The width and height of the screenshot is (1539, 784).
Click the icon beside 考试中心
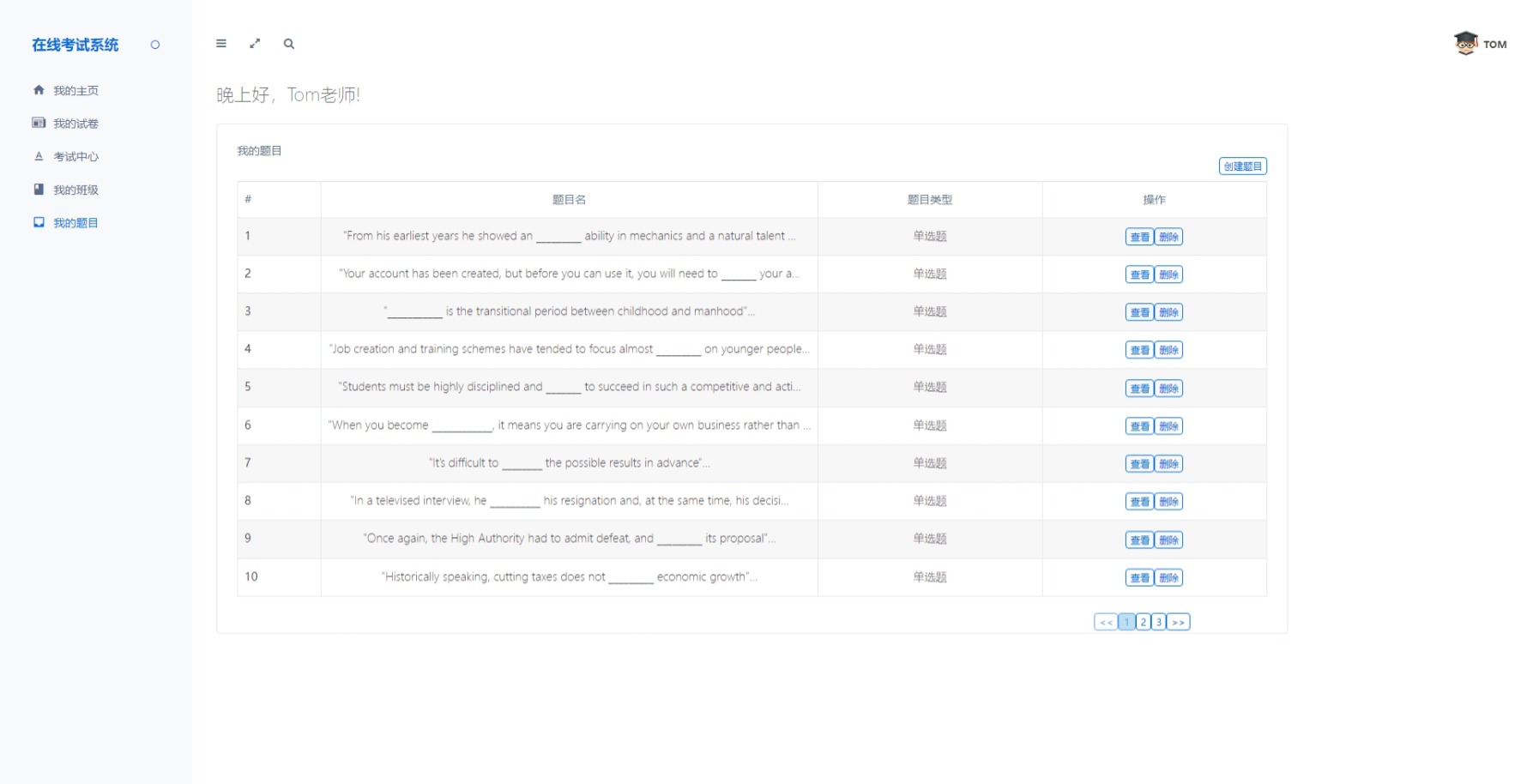[x=39, y=156]
